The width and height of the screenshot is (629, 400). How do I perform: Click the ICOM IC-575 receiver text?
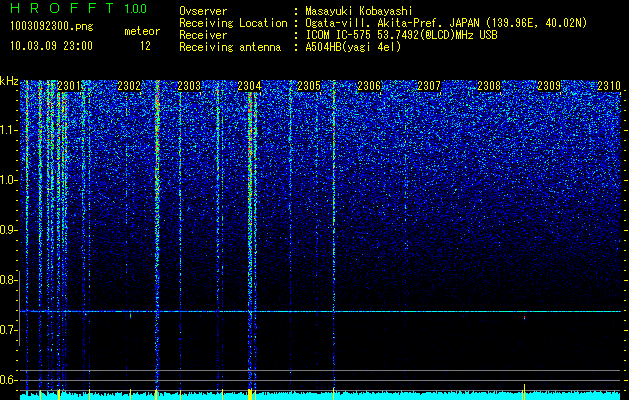[401, 35]
